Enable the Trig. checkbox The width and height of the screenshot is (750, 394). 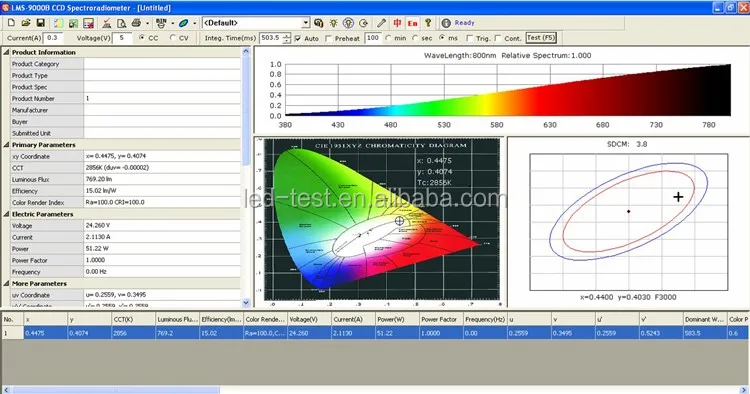point(469,38)
